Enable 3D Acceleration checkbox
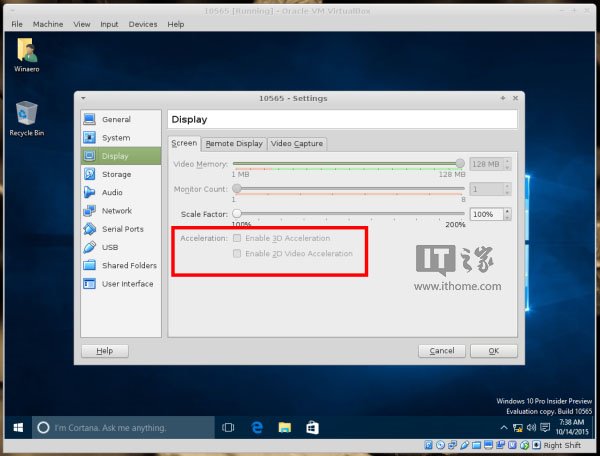This screenshot has height=456, width=600. (237, 238)
